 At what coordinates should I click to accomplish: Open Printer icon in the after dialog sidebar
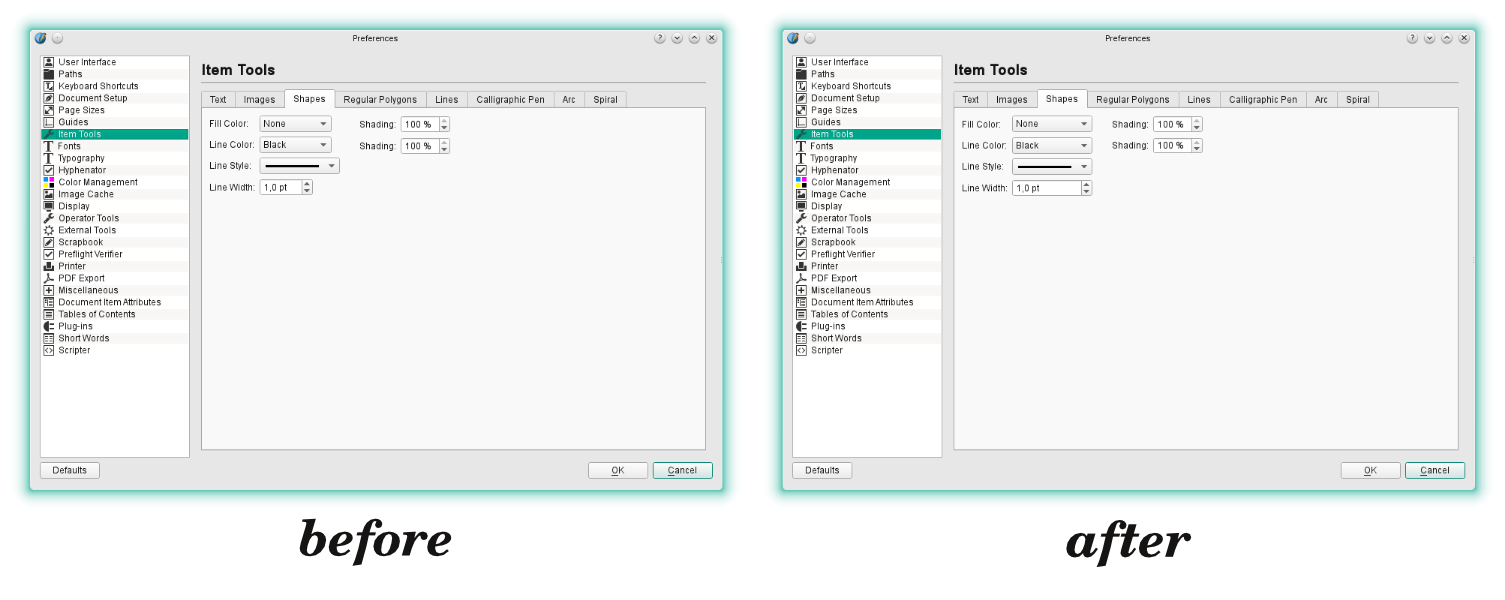(801, 266)
